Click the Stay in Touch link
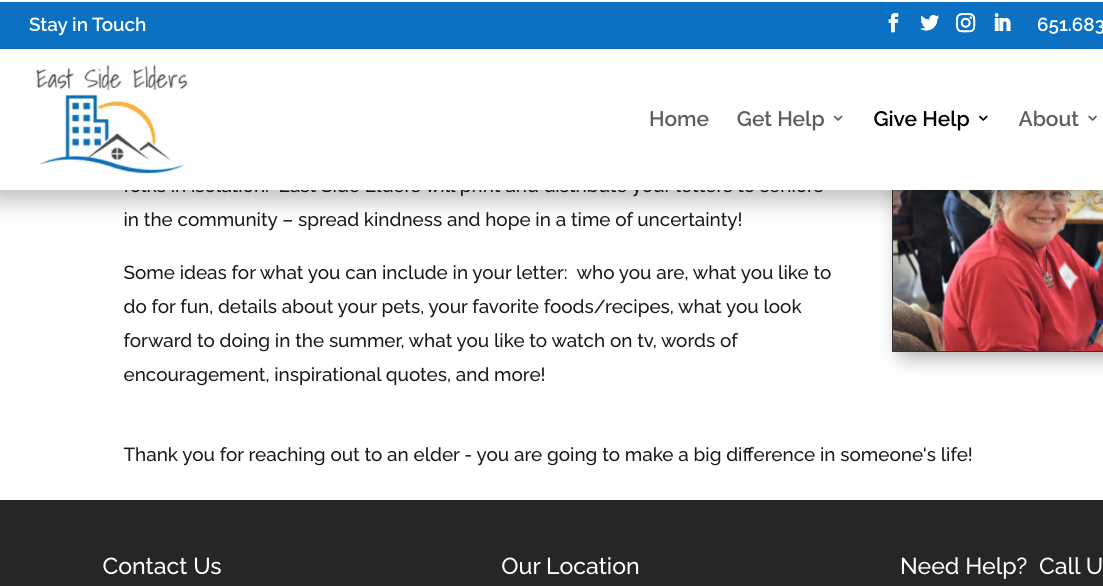 [x=87, y=25]
